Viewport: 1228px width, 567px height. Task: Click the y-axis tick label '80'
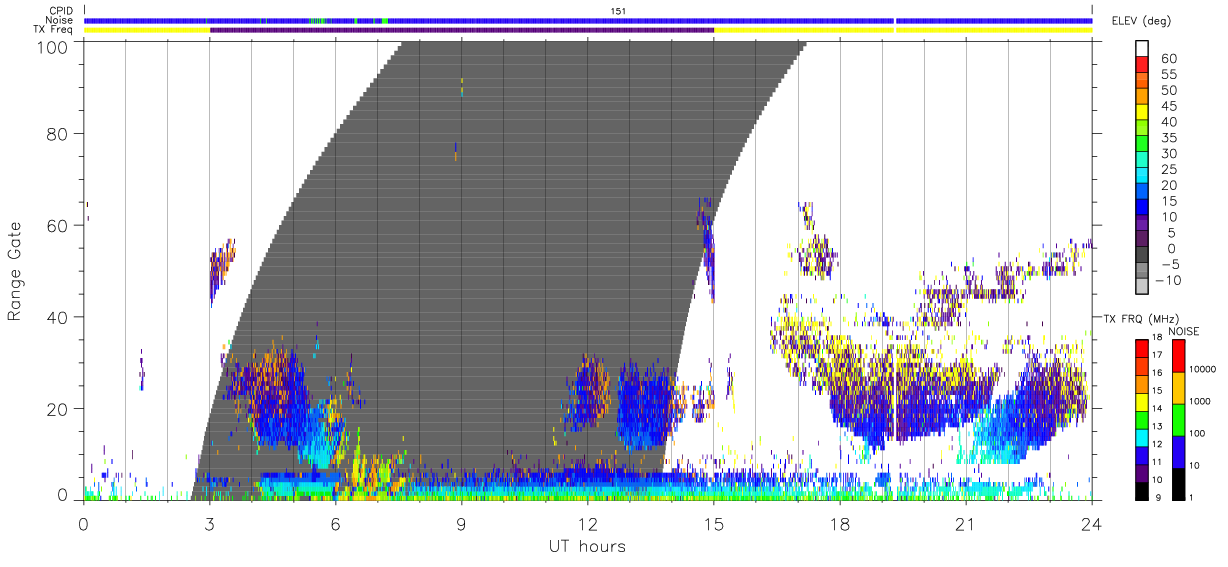tap(60, 134)
